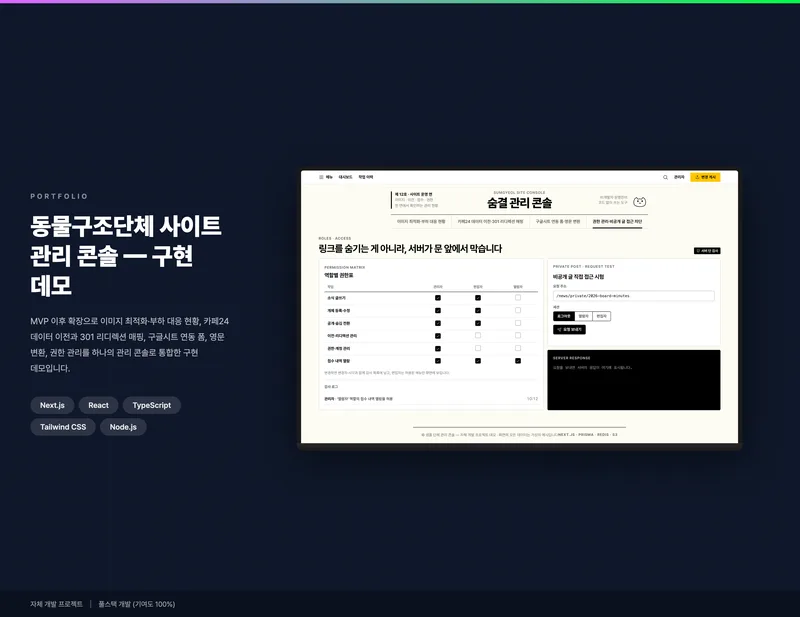Image resolution: width=800 pixels, height=617 pixels.
Task: Uncheck 편집자 permission for 접수 내역 열람
Action: [478, 361]
